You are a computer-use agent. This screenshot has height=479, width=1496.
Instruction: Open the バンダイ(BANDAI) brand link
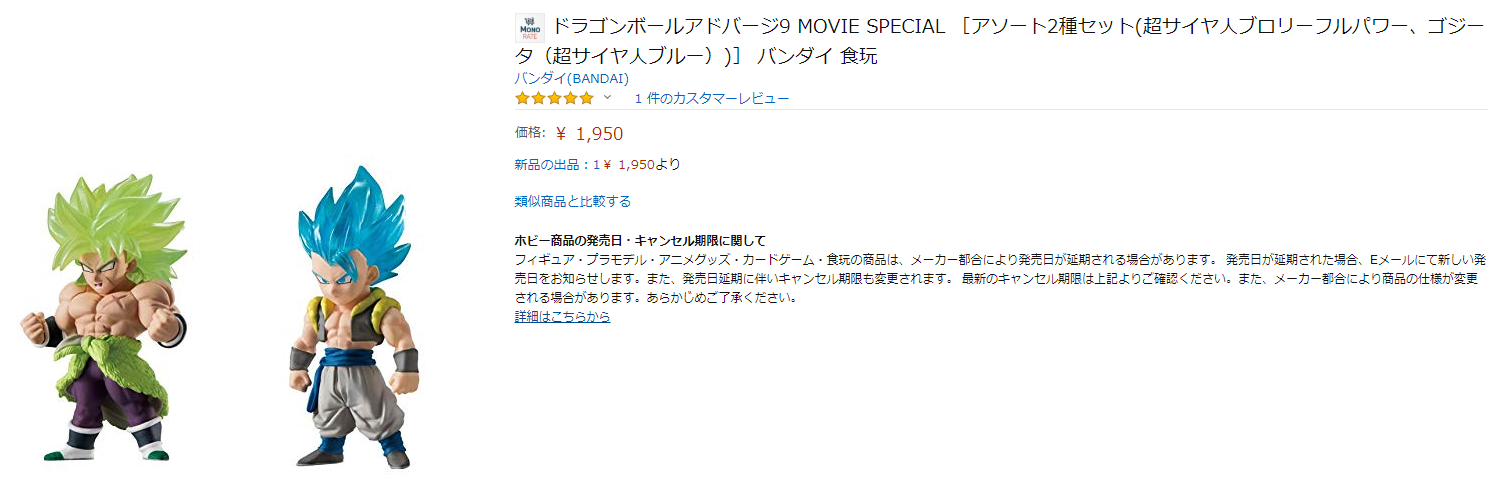point(571,78)
